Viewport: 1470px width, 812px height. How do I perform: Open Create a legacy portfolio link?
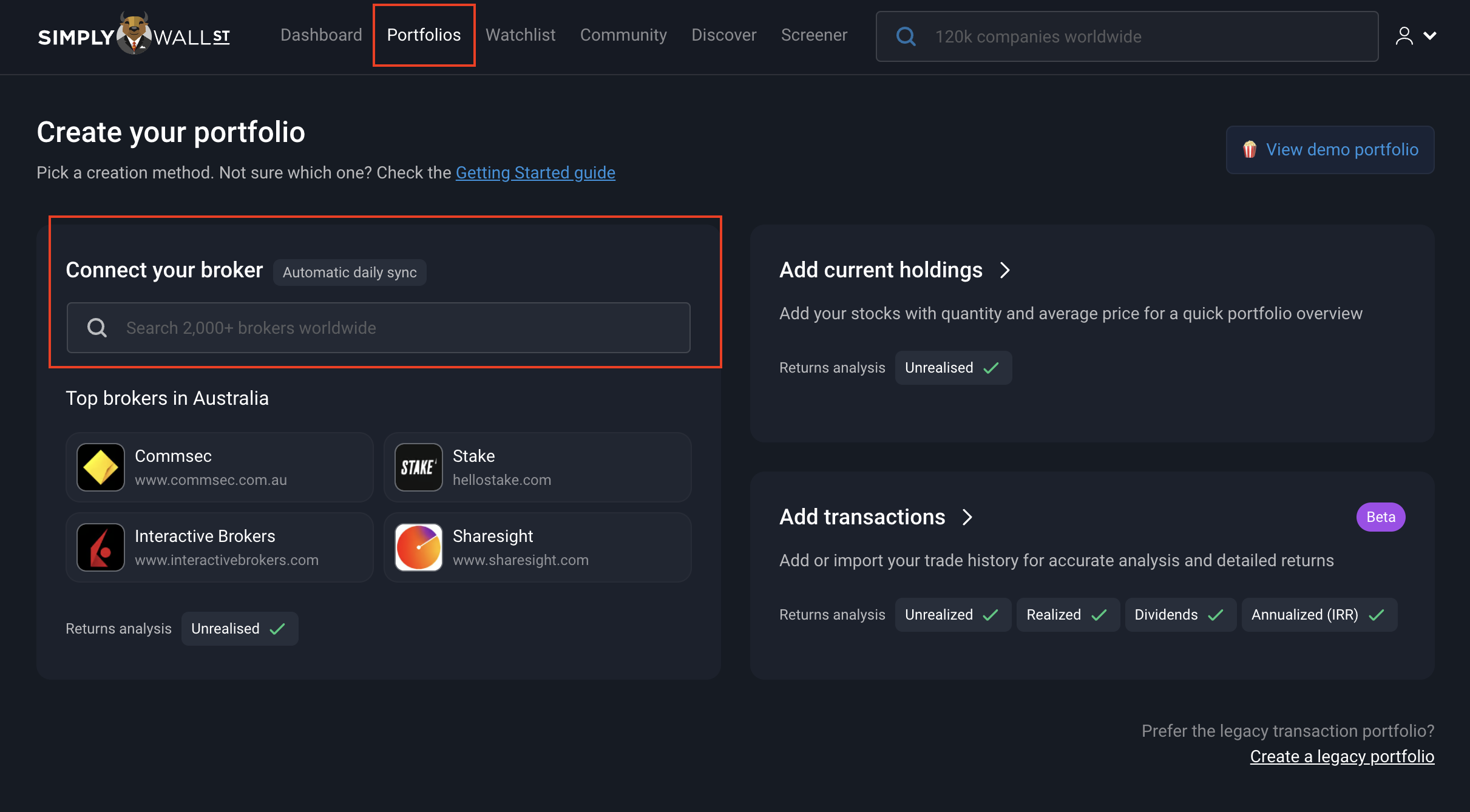tap(1342, 757)
